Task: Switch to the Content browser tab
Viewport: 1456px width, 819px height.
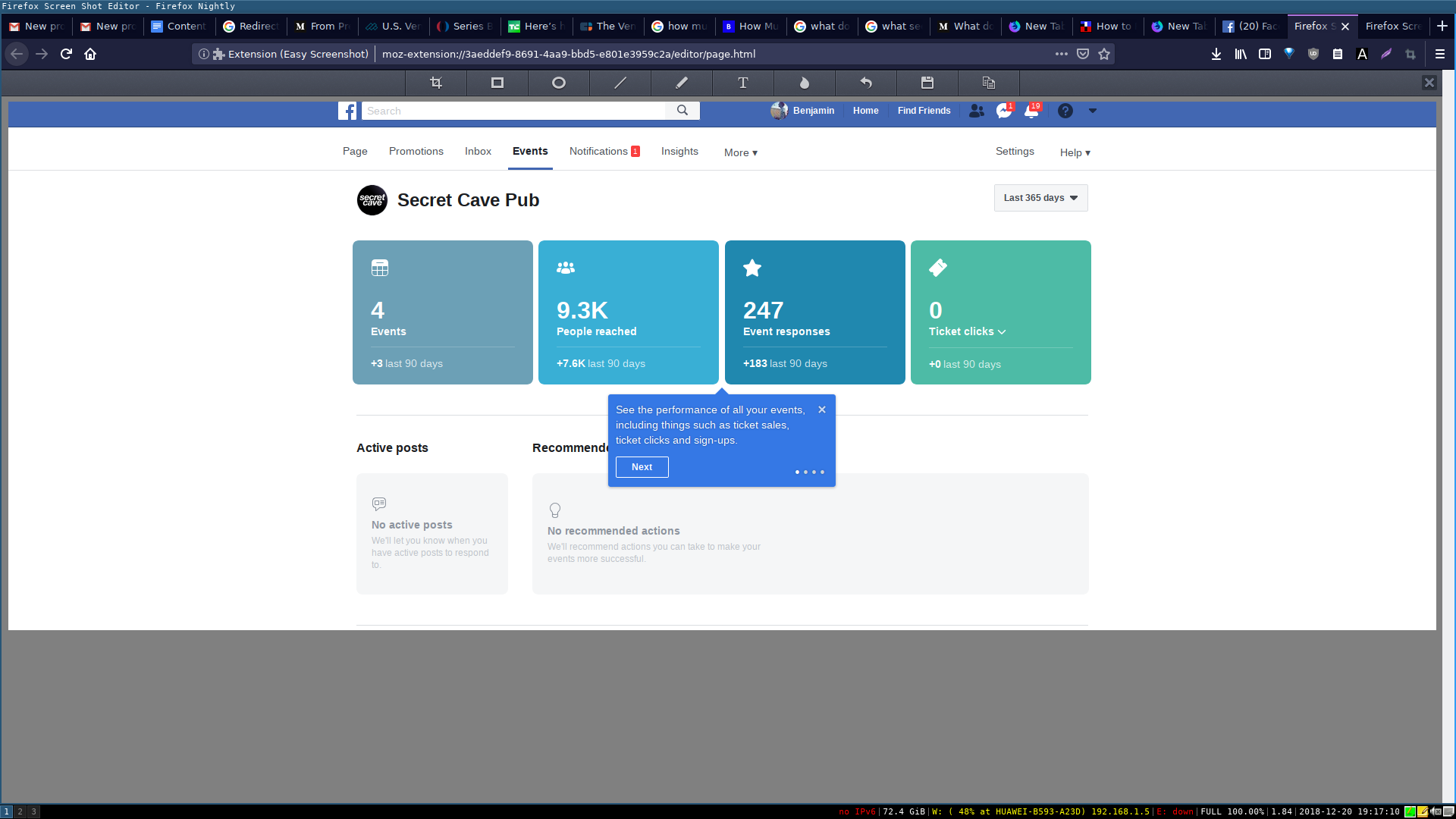Action: point(178,26)
